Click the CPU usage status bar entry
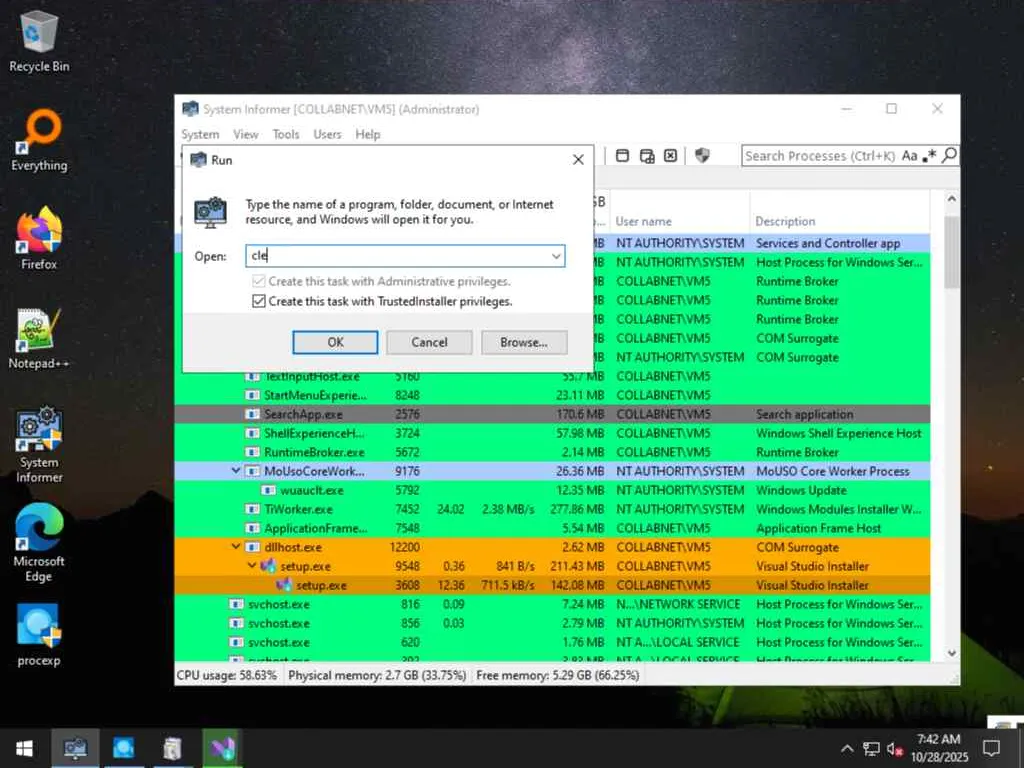The height and width of the screenshot is (768, 1024). 227,675
